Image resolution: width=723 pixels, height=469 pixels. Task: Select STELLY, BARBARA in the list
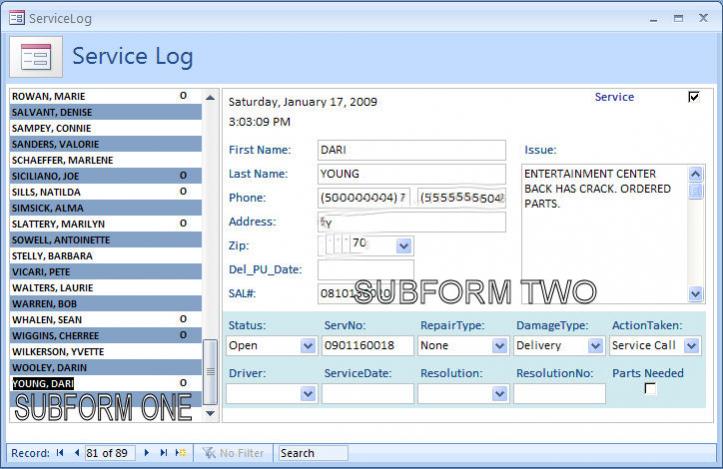pyautogui.click(x=106, y=256)
